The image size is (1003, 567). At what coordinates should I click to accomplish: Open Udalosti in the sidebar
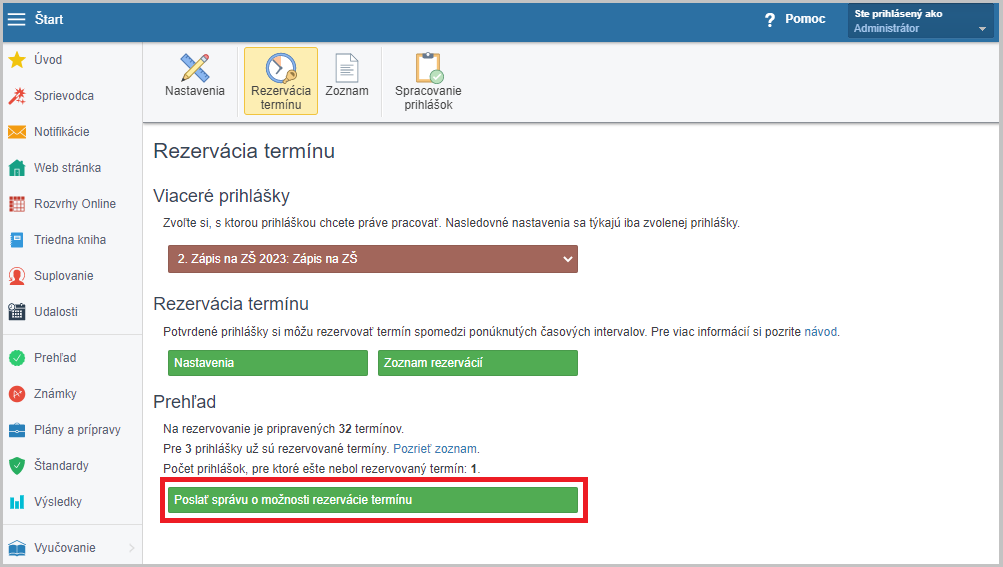[x=56, y=312]
